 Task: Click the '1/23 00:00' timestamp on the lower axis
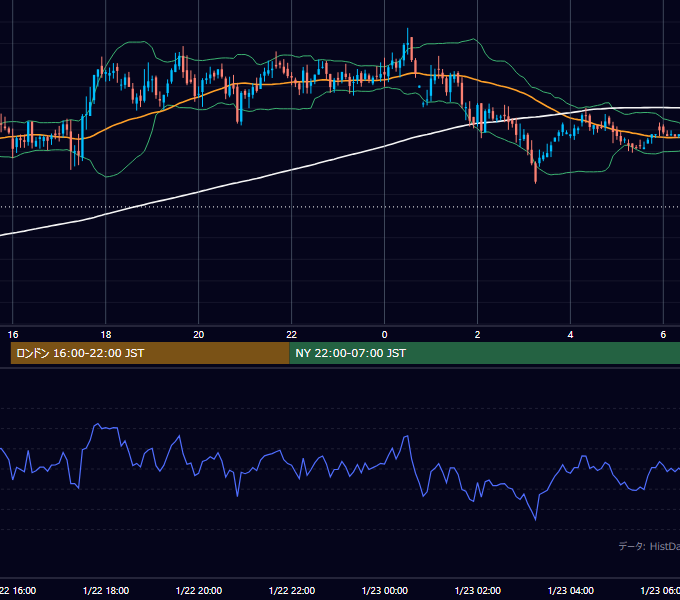coord(385,590)
